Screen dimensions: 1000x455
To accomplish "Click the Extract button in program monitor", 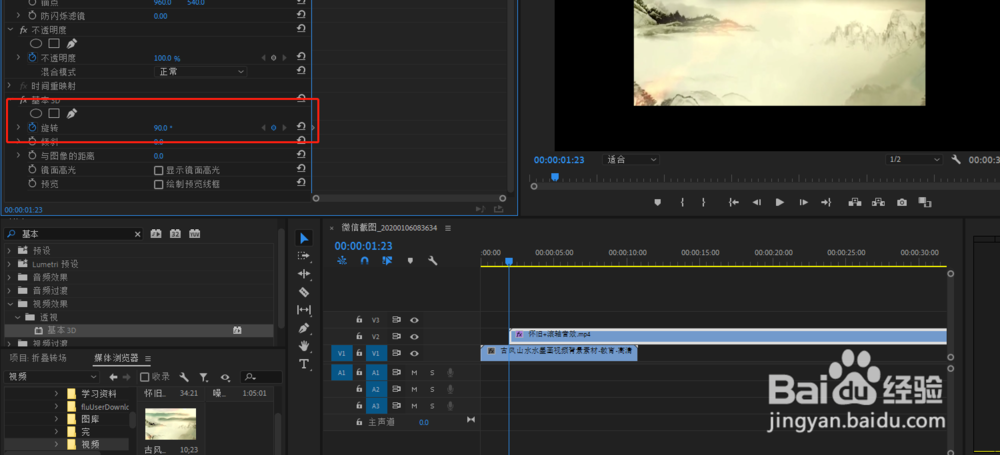I will click(878, 202).
